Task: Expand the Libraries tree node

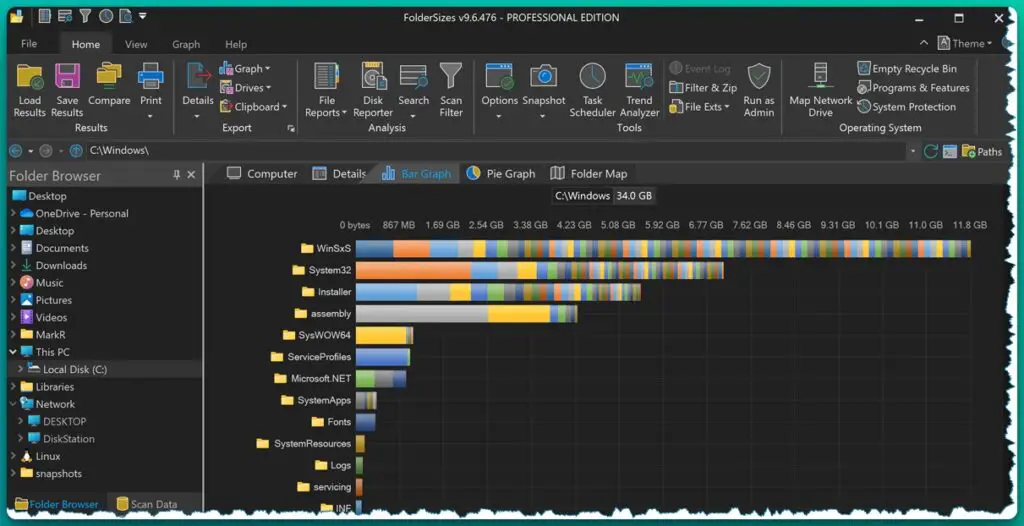Action: point(13,387)
